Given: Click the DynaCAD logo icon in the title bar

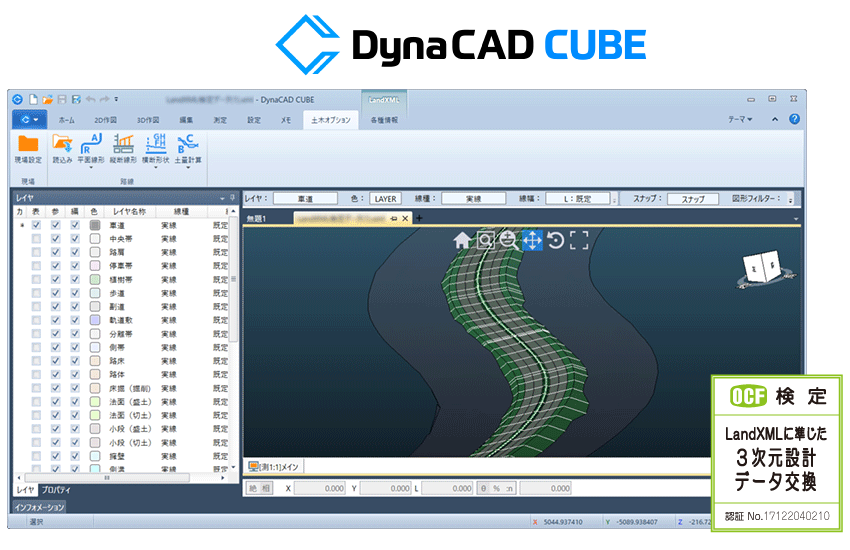Looking at the screenshot, I should click(17, 99).
